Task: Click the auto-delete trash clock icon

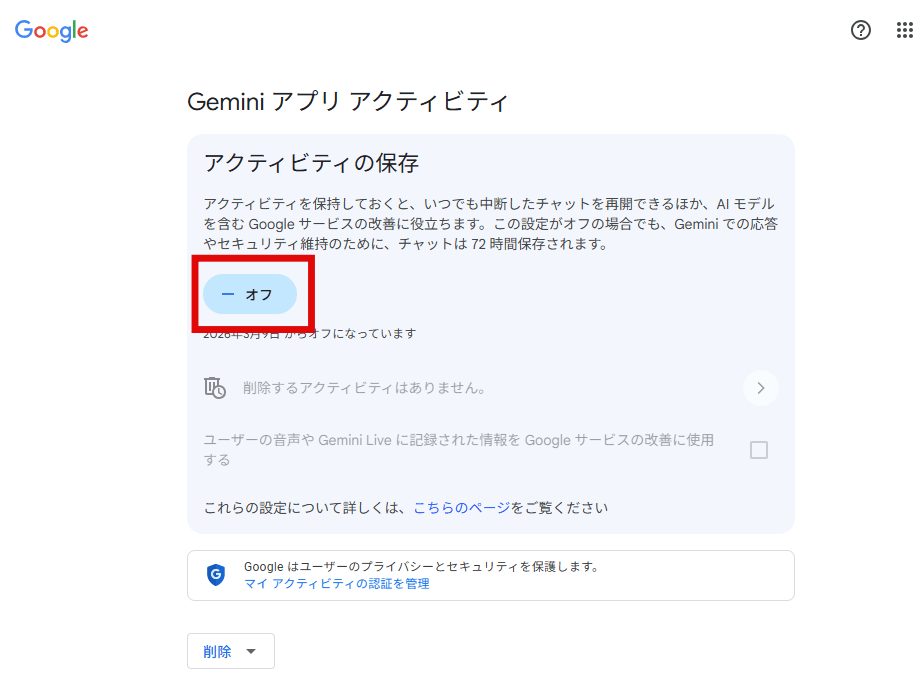Action: point(215,388)
